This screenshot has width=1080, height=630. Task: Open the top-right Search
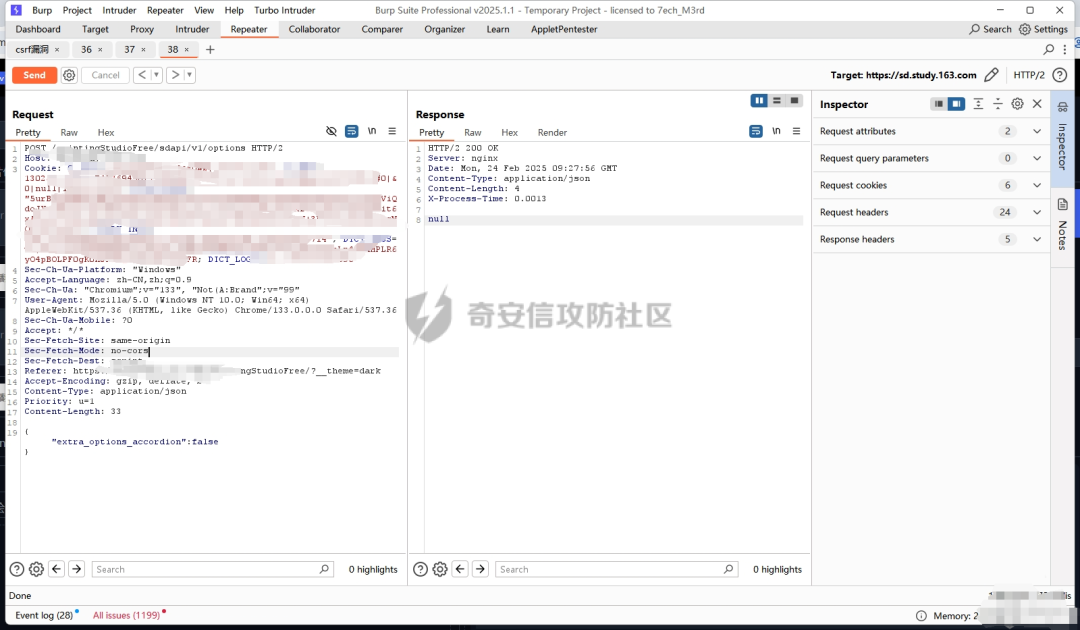coord(990,29)
